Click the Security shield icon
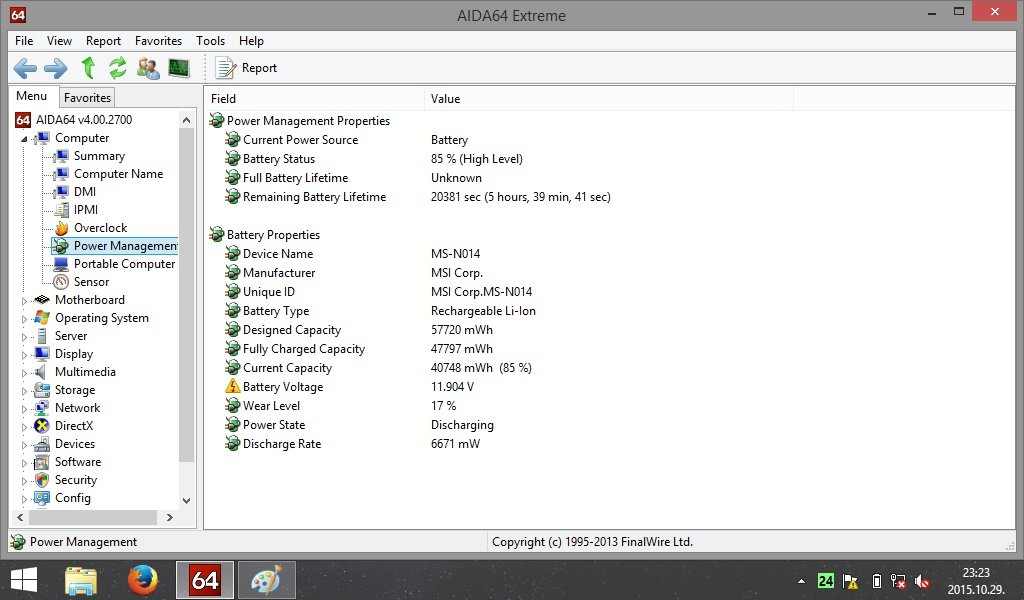The height and width of the screenshot is (600, 1024). (x=42, y=480)
